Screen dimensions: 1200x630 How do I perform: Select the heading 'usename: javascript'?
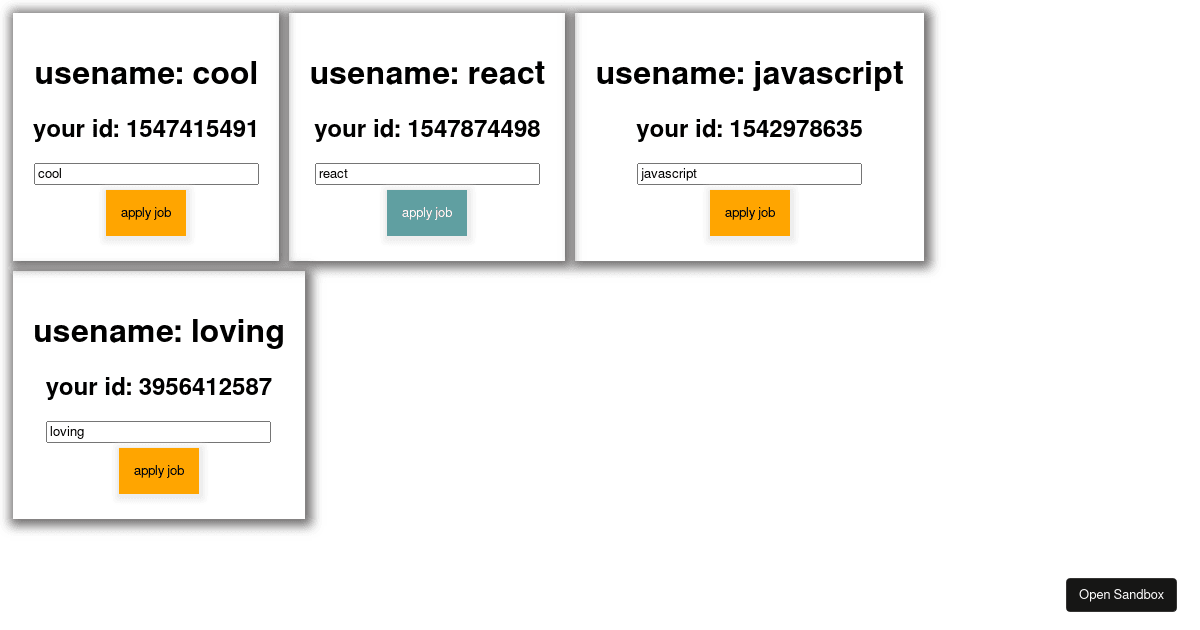point(749,73)
